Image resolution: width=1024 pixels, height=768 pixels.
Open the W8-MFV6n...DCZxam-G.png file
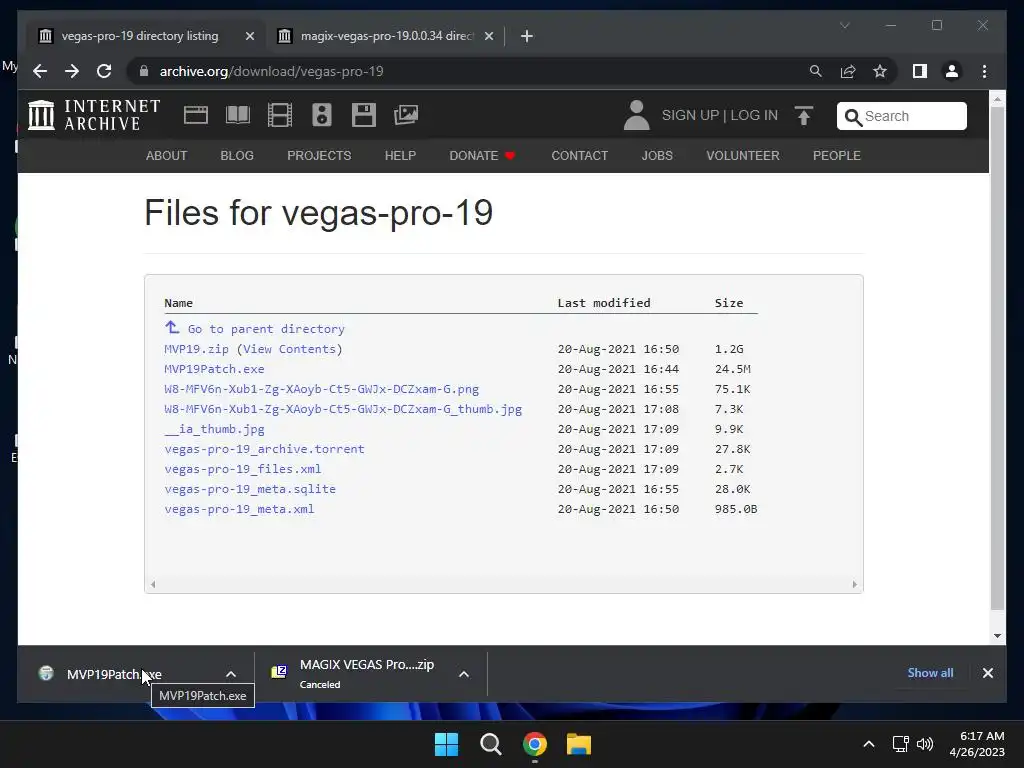(x=321, y=389)
